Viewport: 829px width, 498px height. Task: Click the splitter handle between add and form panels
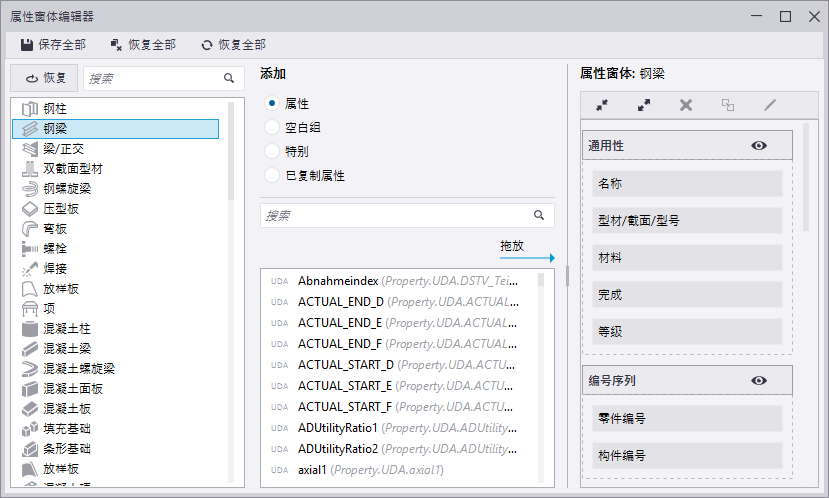[x=567, y=276]
